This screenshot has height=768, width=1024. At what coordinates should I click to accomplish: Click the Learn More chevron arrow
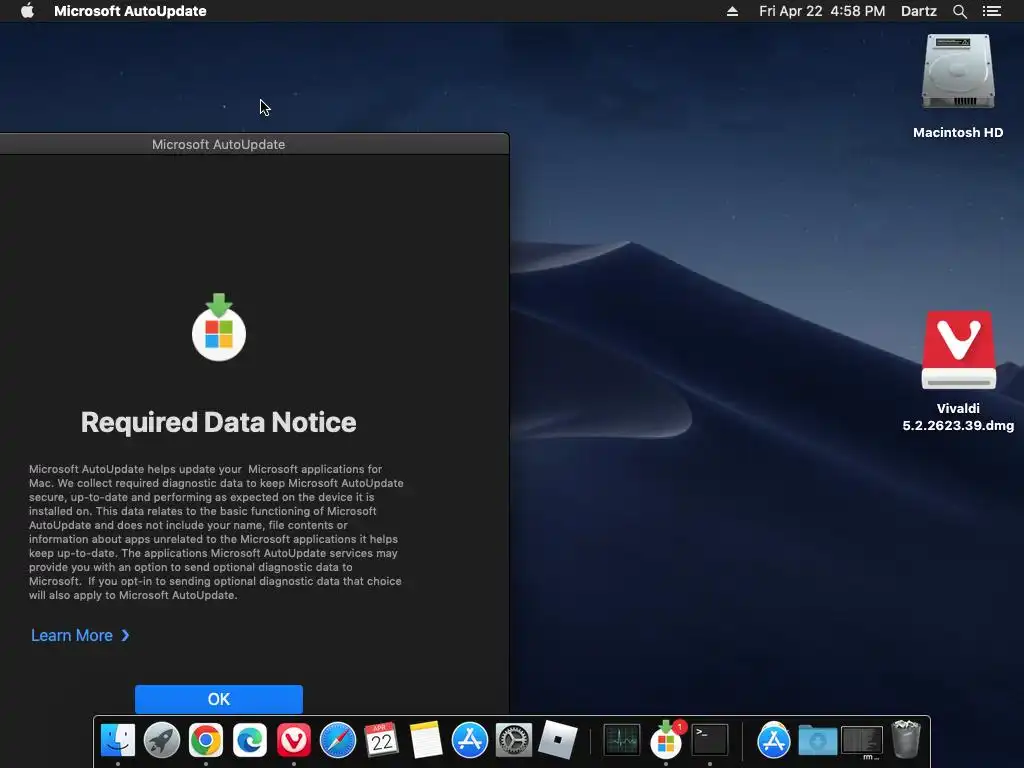pyautogui.click(x=125, y=635)
